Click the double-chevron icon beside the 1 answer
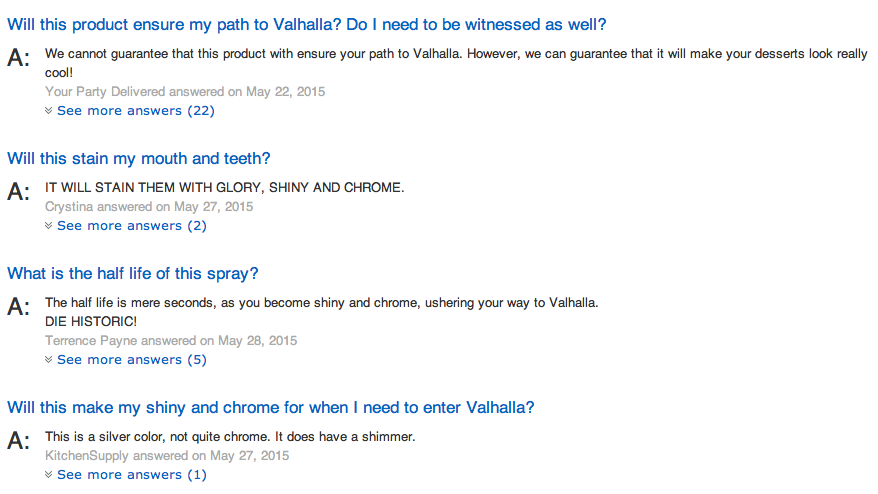Screen dimensions: 878x494 (x=49, y=474)
